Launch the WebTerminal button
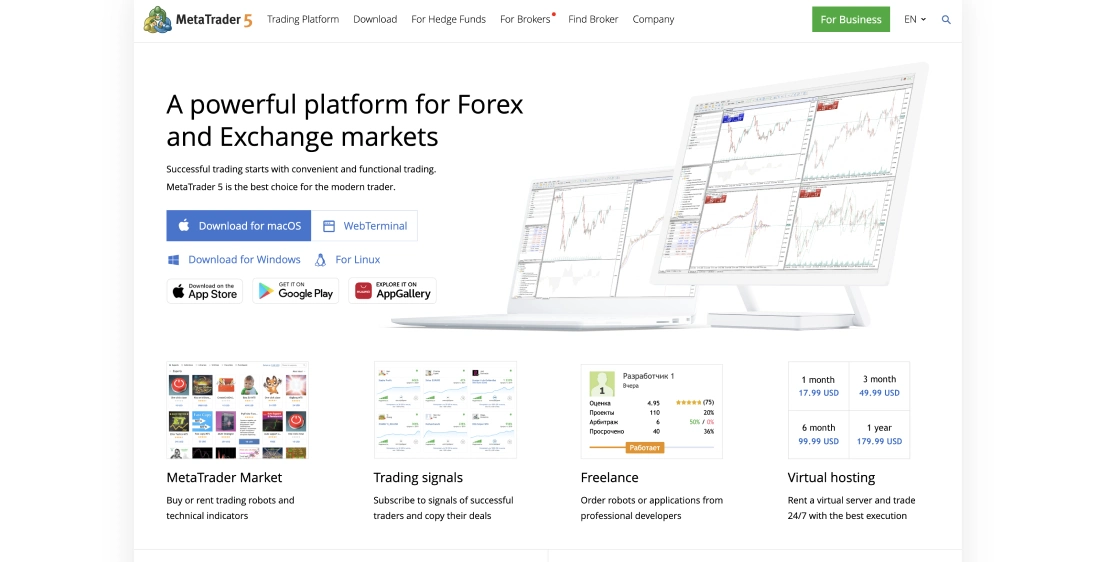1098x562 pixels. click(364, 225)
